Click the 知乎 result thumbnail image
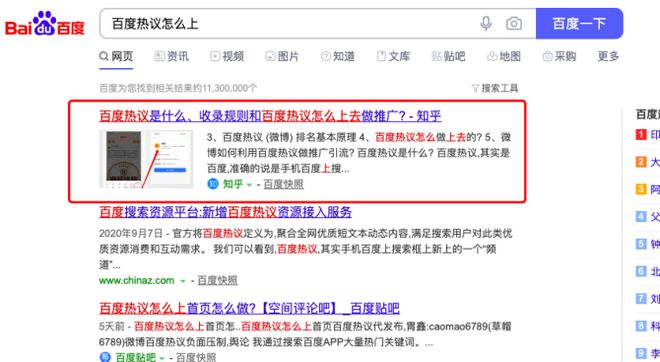Image resolution: width=660 pixels, height=362 pixels. click(146, 159)
